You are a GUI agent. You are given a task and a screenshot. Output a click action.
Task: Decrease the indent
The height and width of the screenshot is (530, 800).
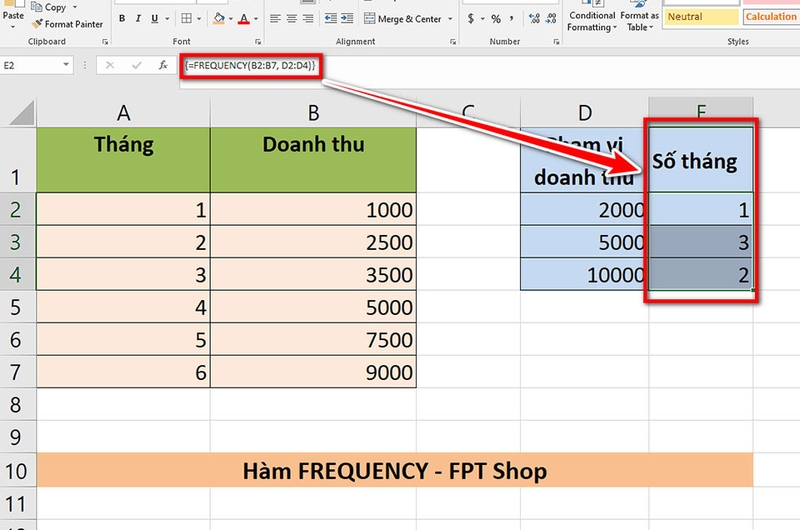pos(331,19)
